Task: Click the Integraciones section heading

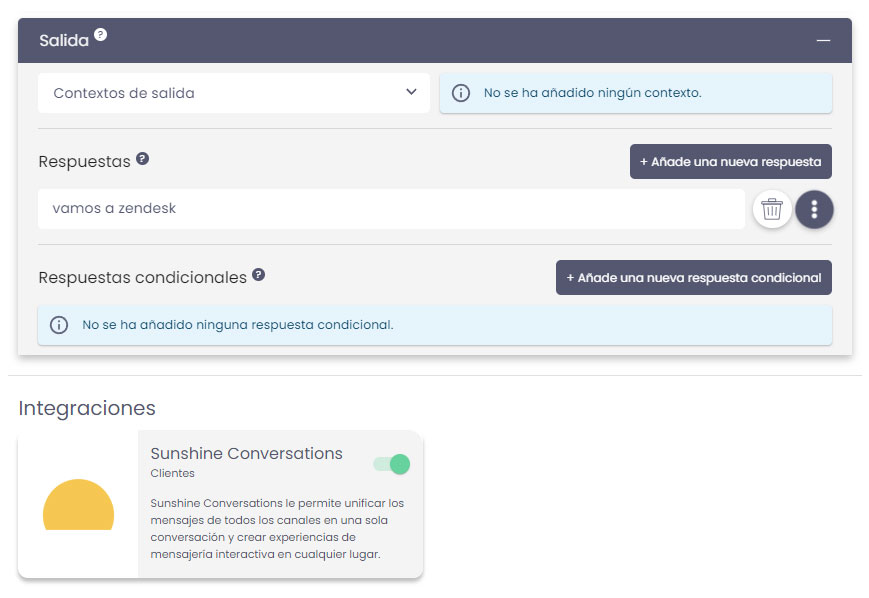Action: [x=87, y=408]
